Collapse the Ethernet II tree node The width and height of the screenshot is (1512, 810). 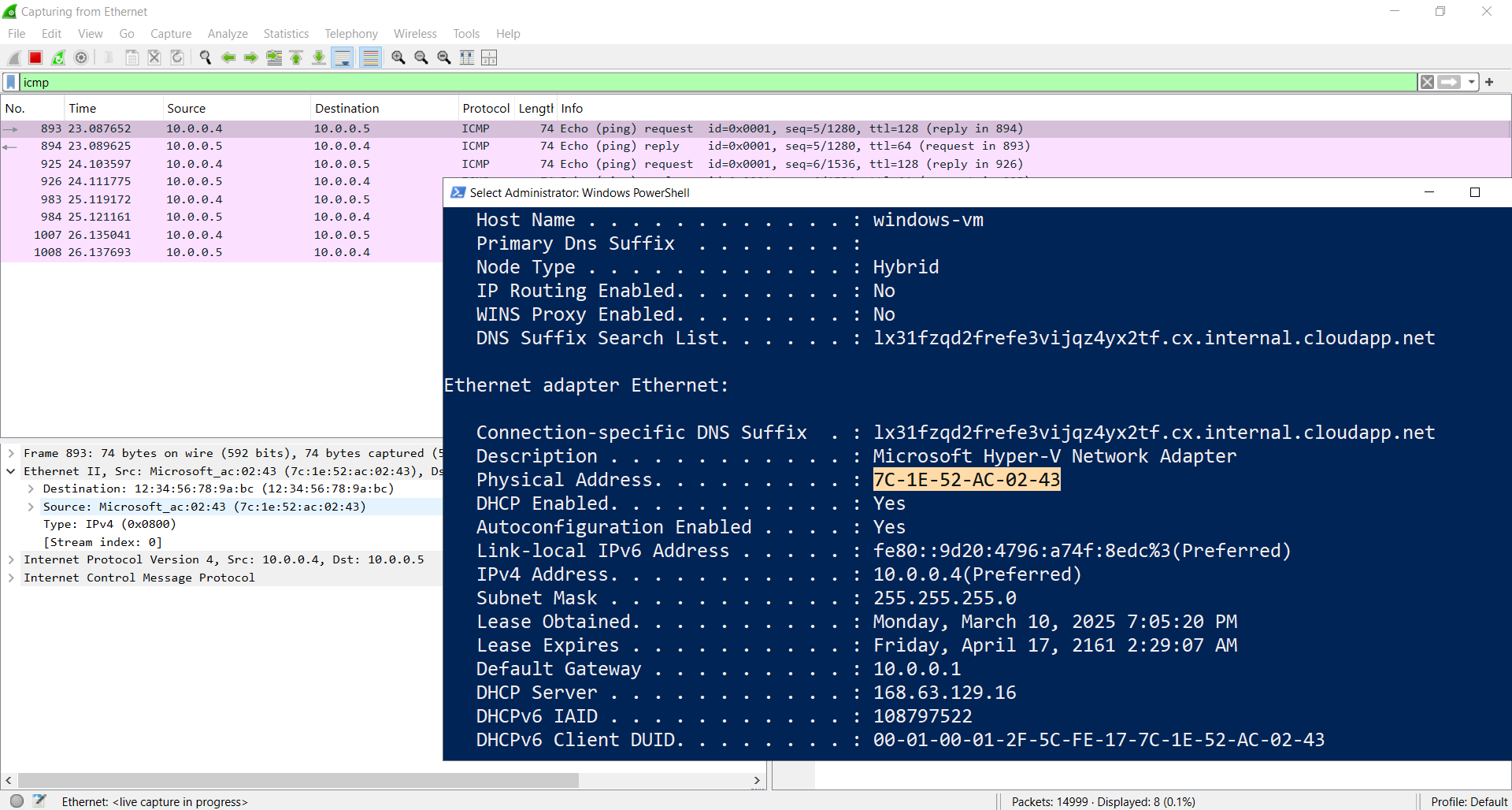click(11, 471)
